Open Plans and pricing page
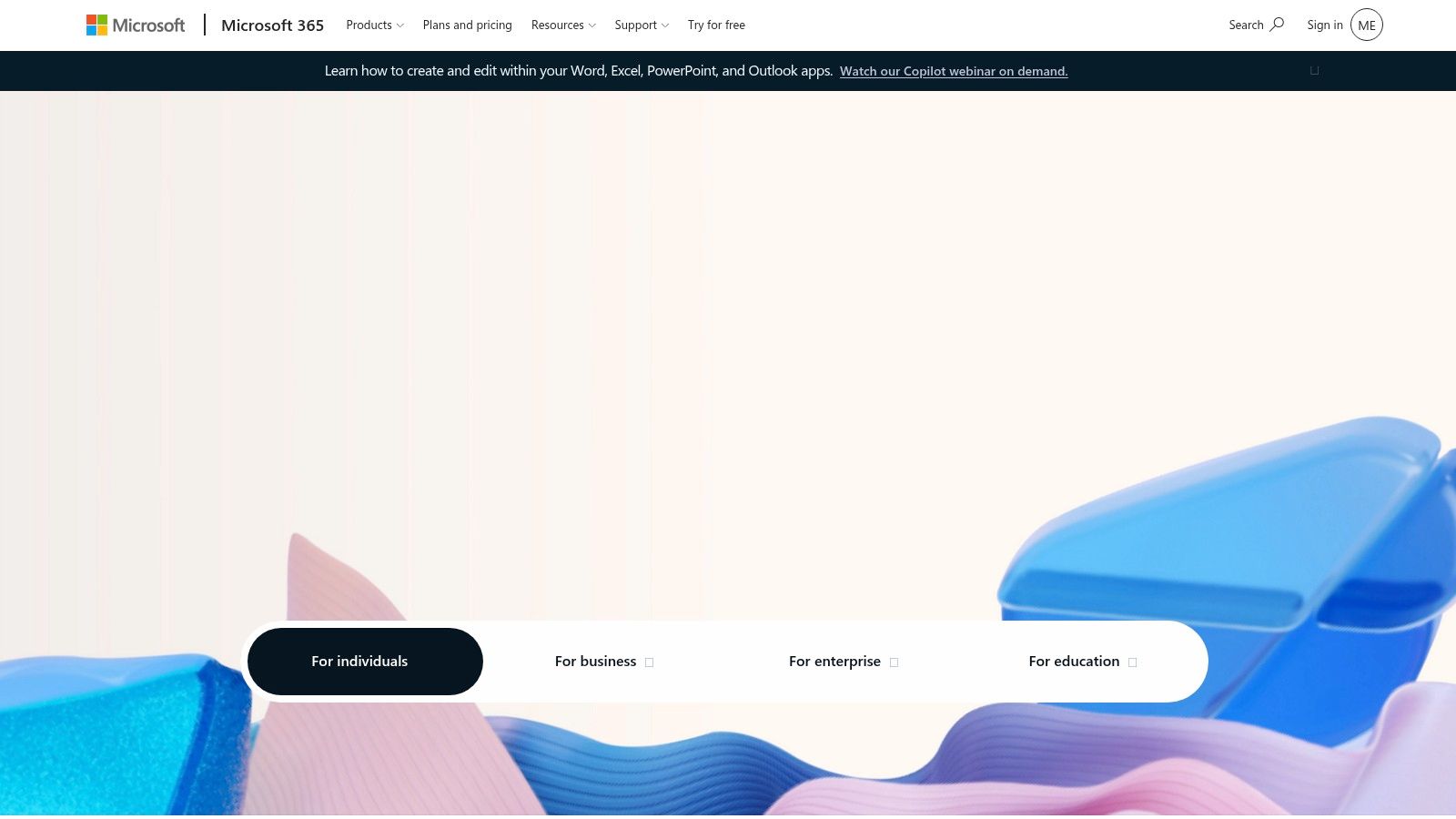Viewport: 1456px width, 819px height. tap(467, 25)
